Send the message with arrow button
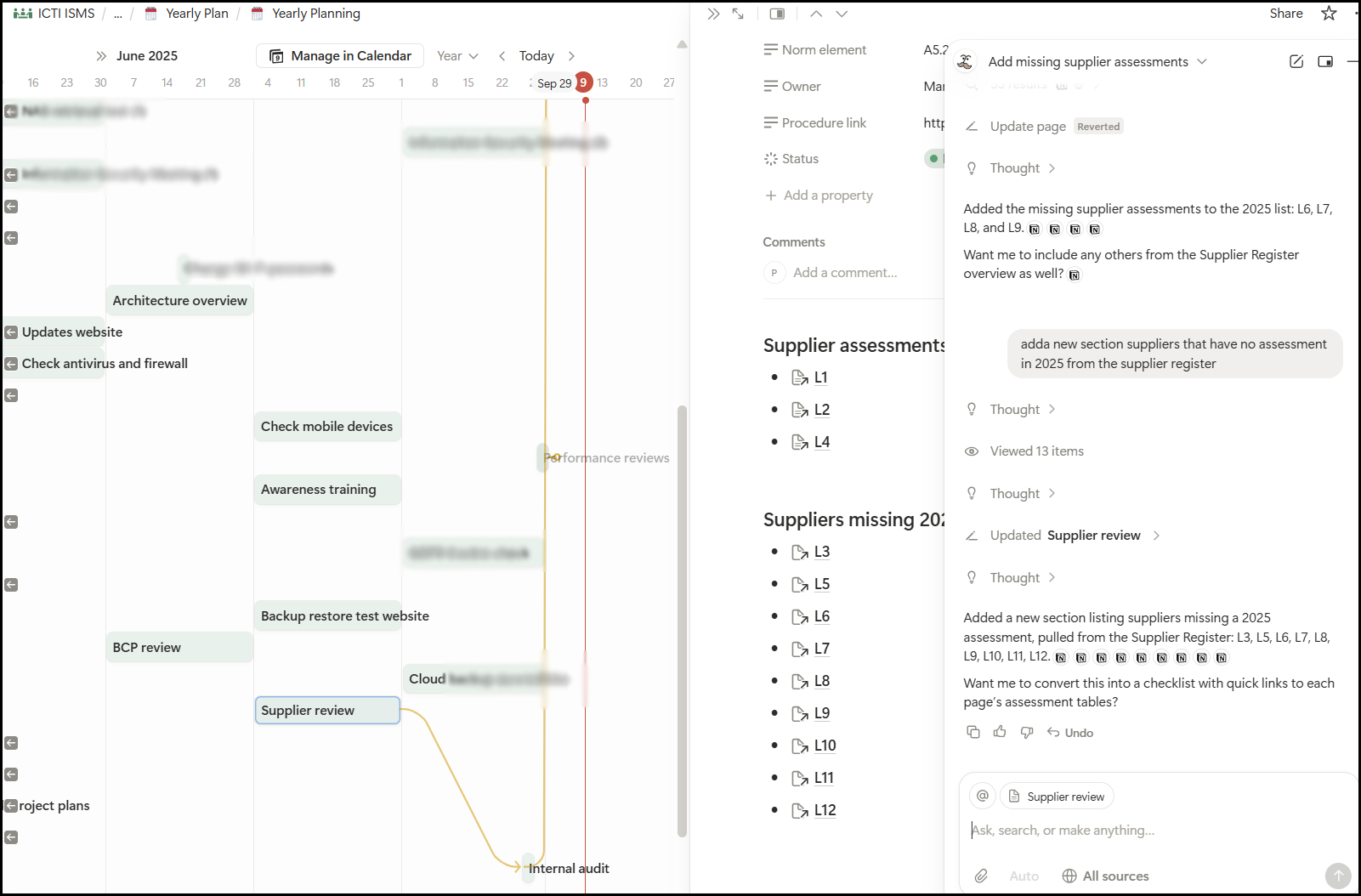 pos(1337,875)
